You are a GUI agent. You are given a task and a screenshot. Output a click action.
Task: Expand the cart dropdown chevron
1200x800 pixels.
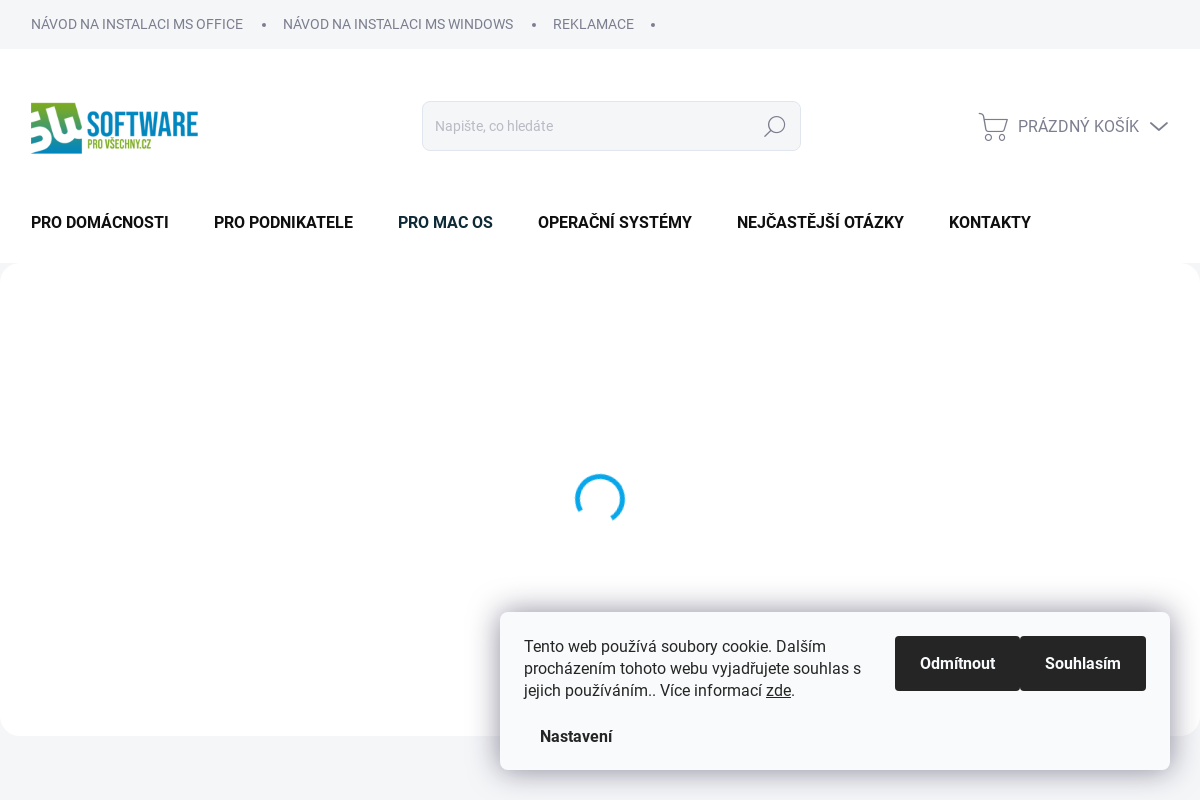pos(1159,127)
